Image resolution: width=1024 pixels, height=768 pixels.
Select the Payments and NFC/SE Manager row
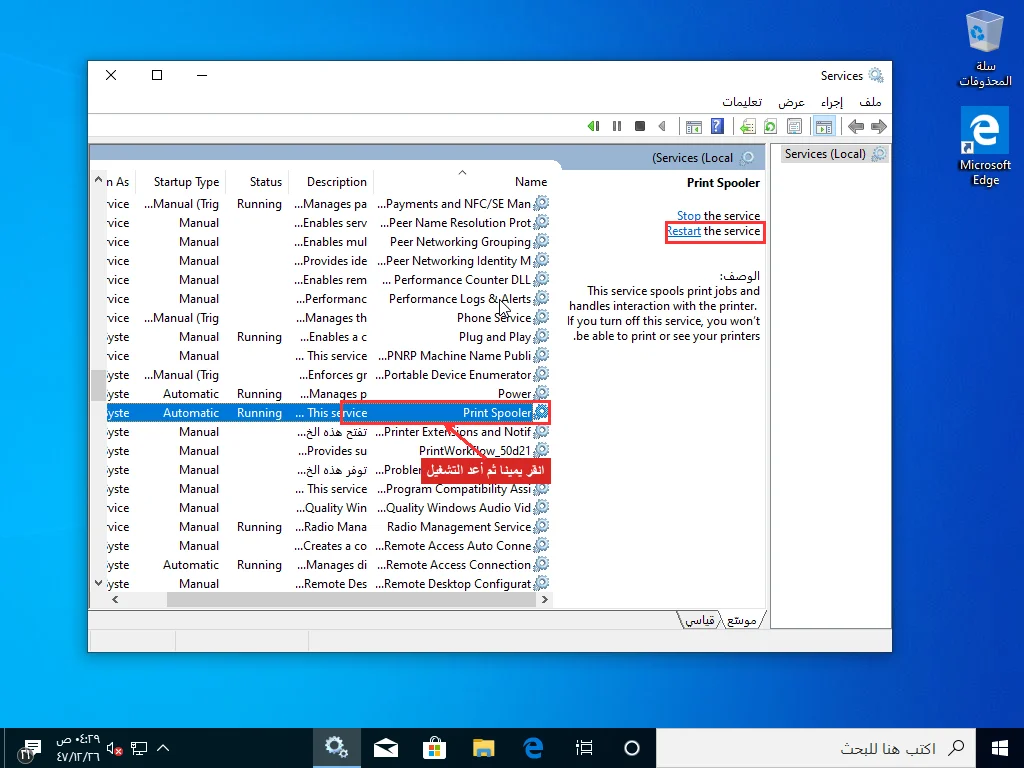pyautogui.click(x=328, y=204)
